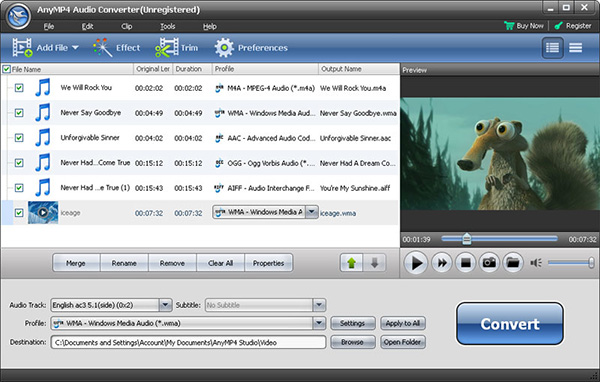600x382 pixels.
Task: Click the Original Length column header
Action: pyautogui.click(x=153, y=69)
